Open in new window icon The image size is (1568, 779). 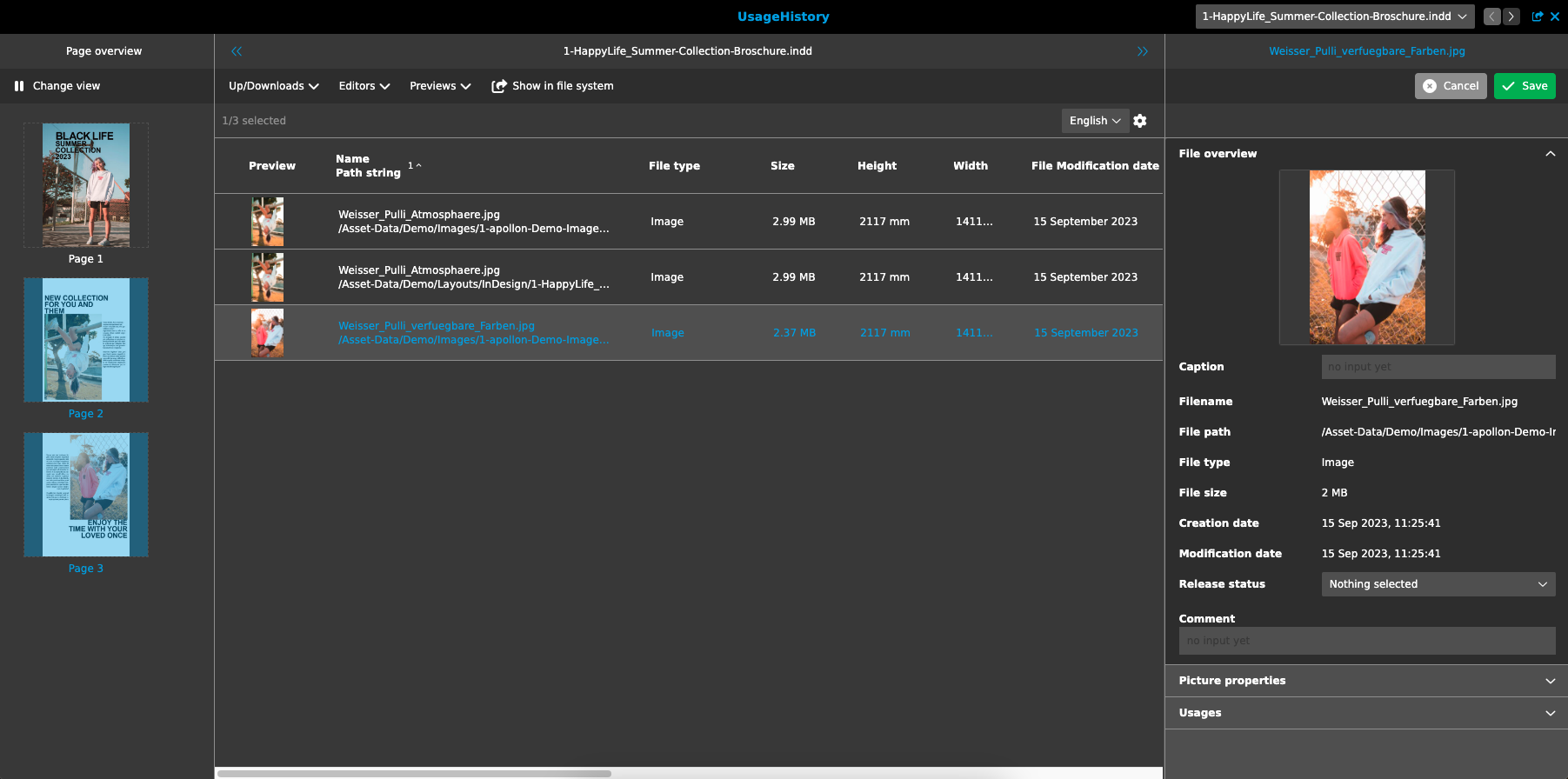point(1537,17)
